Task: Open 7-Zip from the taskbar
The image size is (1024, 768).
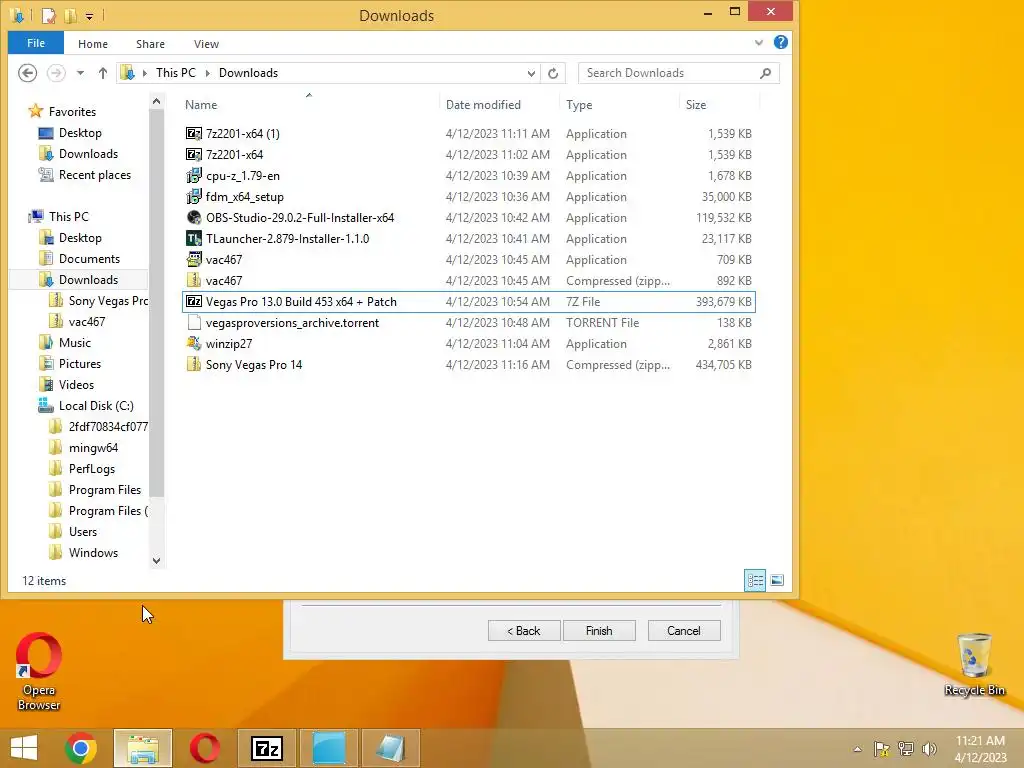Action: click(267, 748)
